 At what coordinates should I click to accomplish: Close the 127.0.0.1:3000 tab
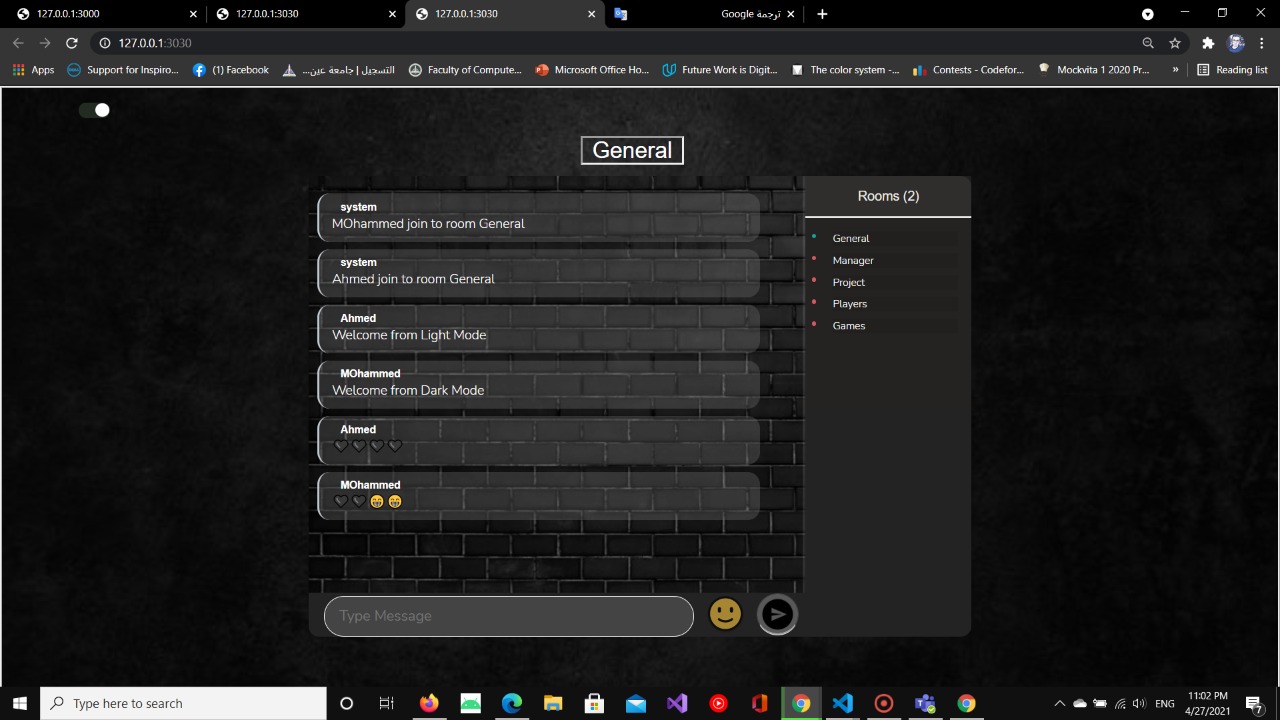192,14
